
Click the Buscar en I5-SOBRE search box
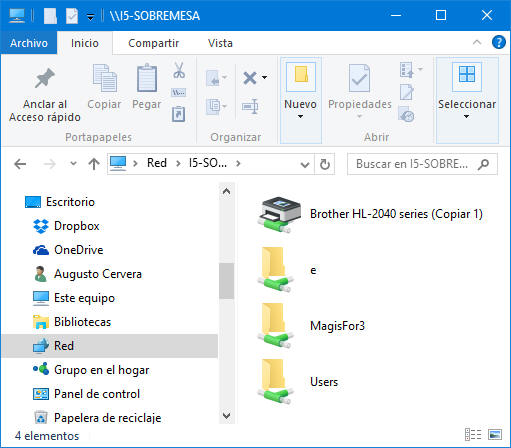coord(422,164)
